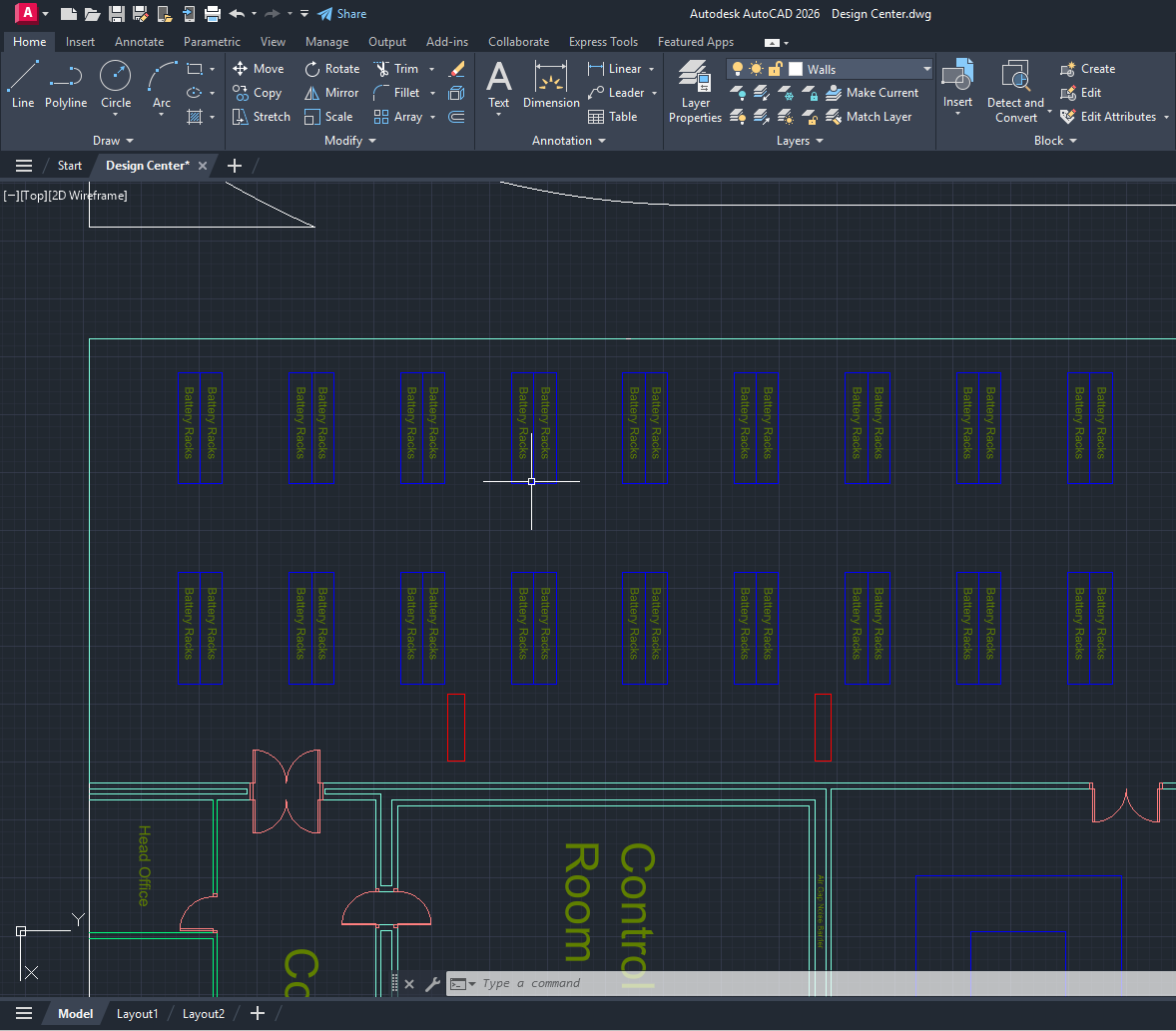Open the Start file tab
This screenshot has width=1176, height=1031.
(70, 166)
